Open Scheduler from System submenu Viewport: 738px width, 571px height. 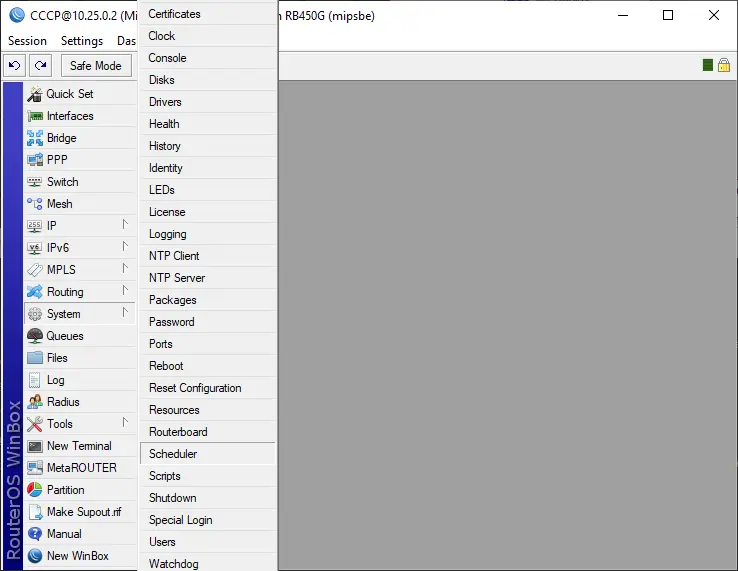point(208,454)
